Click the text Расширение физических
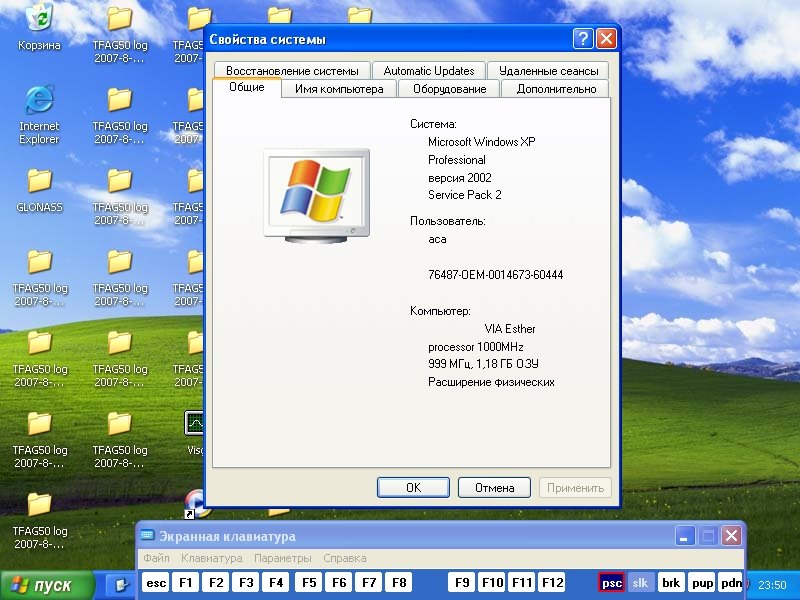The height and width of the screenshot is (600, 800). [x=491, y=382]
